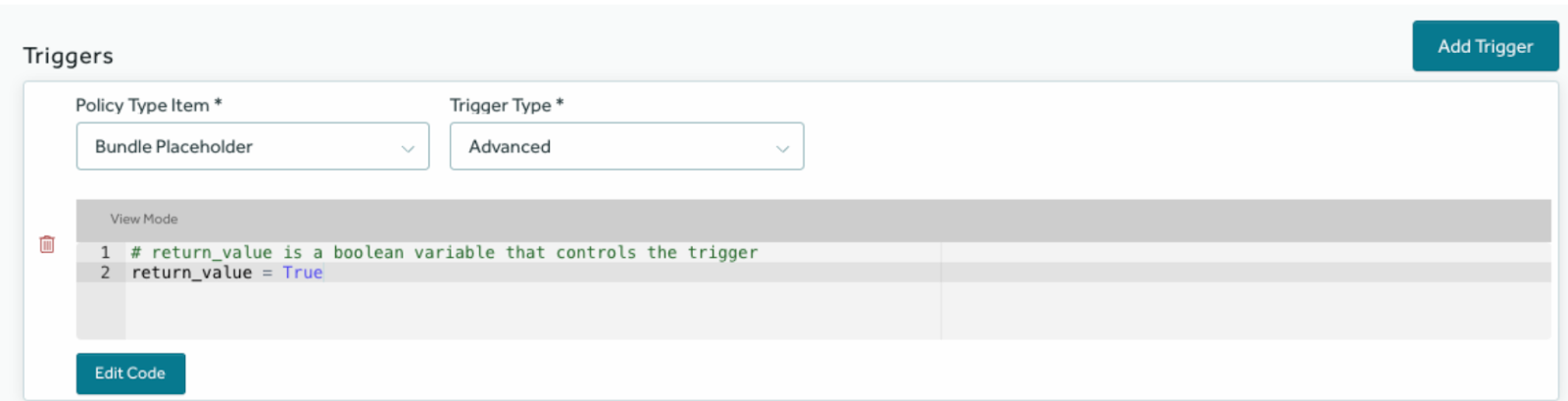The image size is (1568, 401).
Task: Click the equals sign on code line 2
Action: point(267,273)
